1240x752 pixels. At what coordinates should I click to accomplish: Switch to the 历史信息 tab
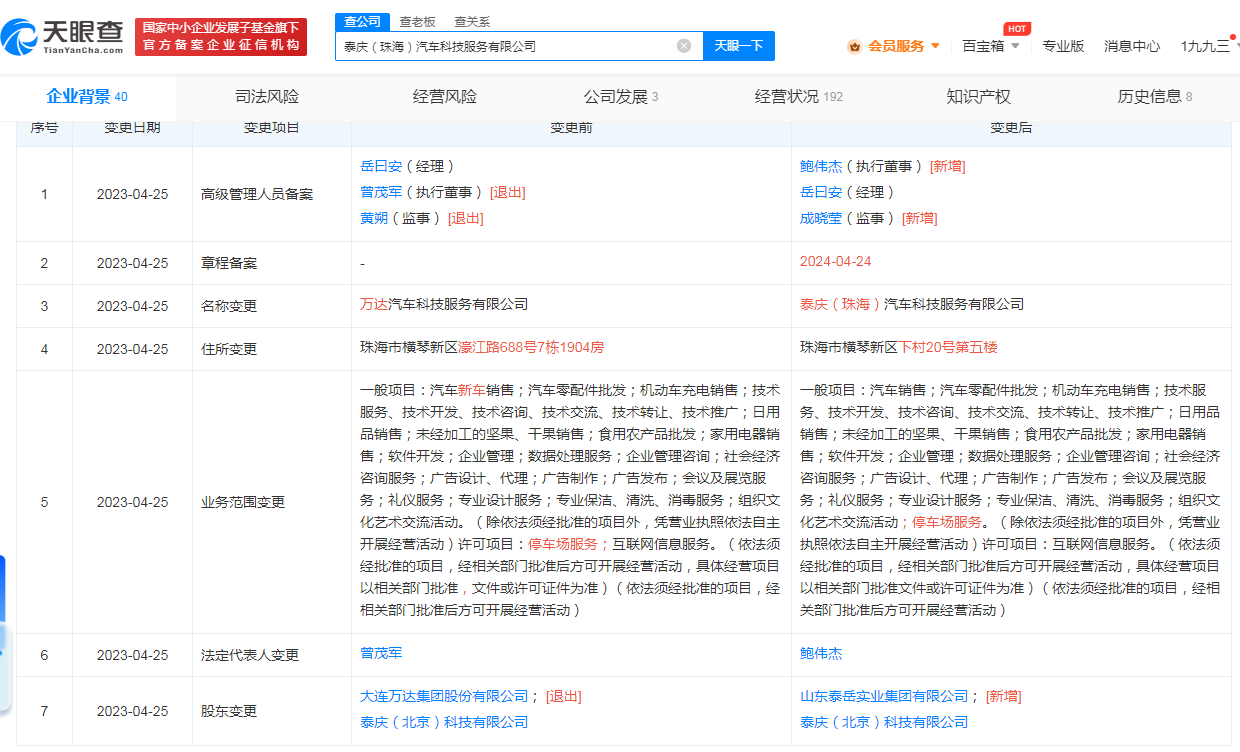[1155, 97]
